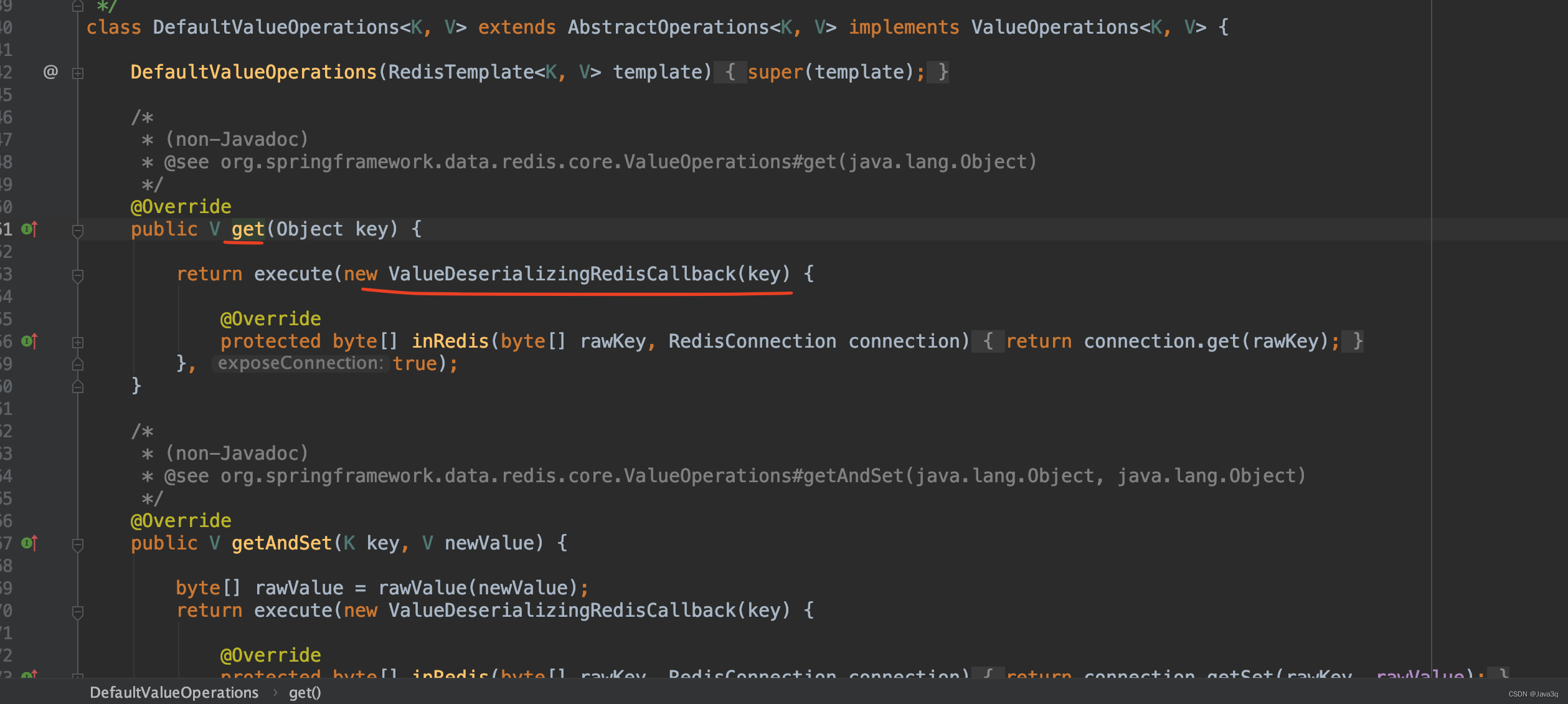This screenshot has width=1568, height=704.
Task: Click fold end marker at exposeConnection line
Action: 78,364
